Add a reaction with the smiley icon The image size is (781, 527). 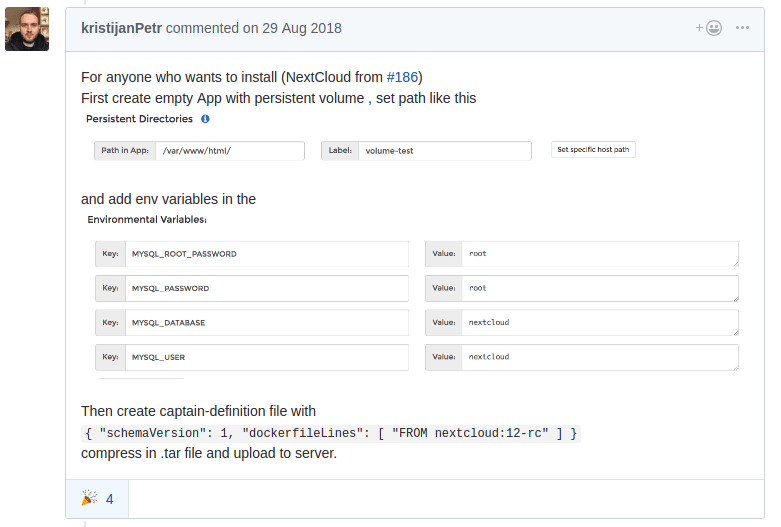pos(709,28)
